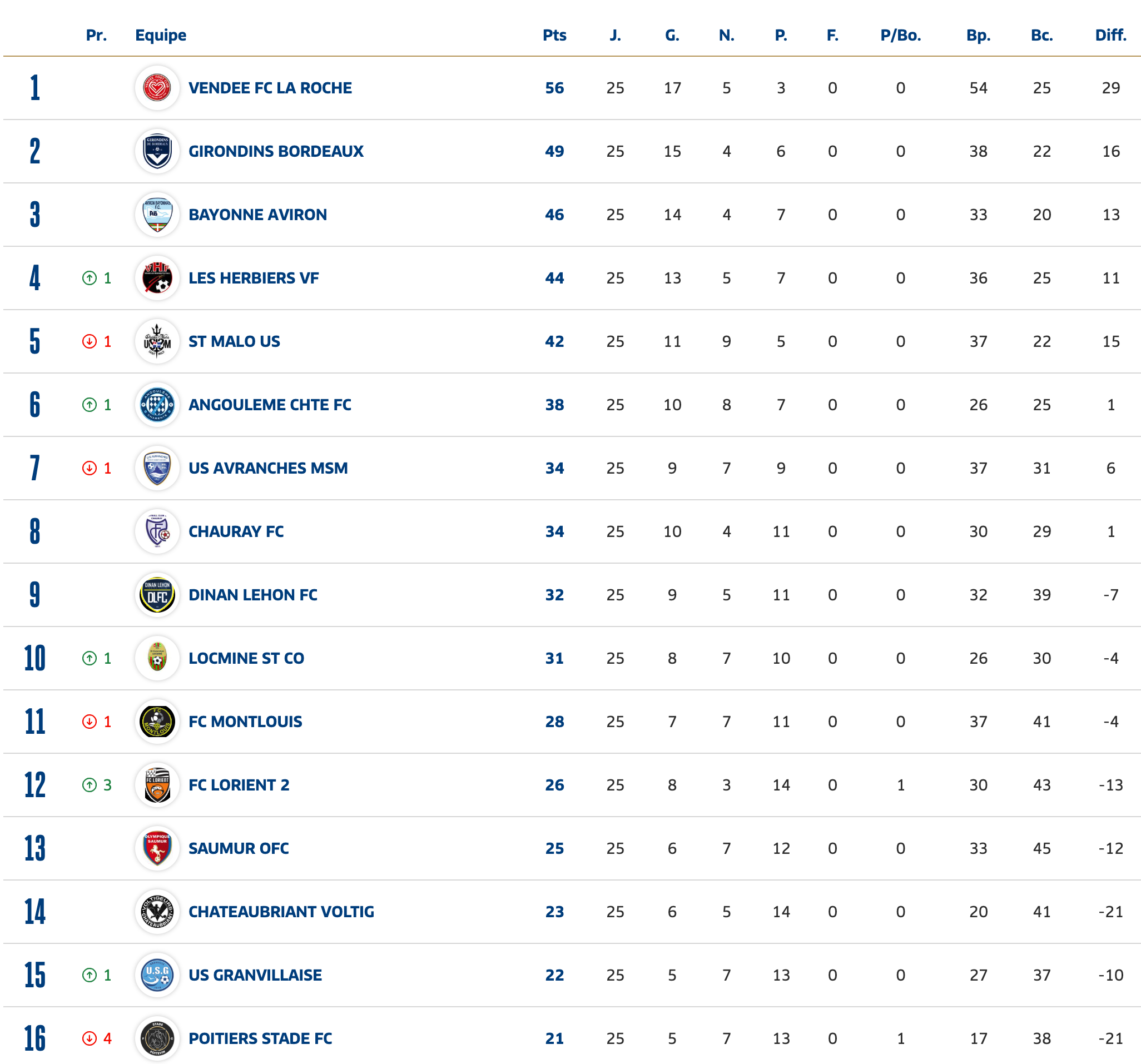The width and height of the screenshot is (1141, 1064).
Task: Open LOCMINE ST CO team link
Action: coord(246,658)
